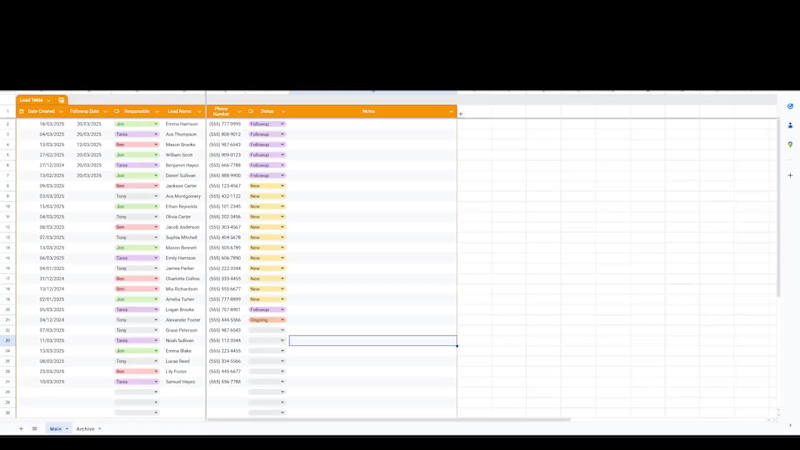Viewport: 800px width, 450px height.
Task: Open Status dropdown for Jackson Carter
Action: [282, 186]
